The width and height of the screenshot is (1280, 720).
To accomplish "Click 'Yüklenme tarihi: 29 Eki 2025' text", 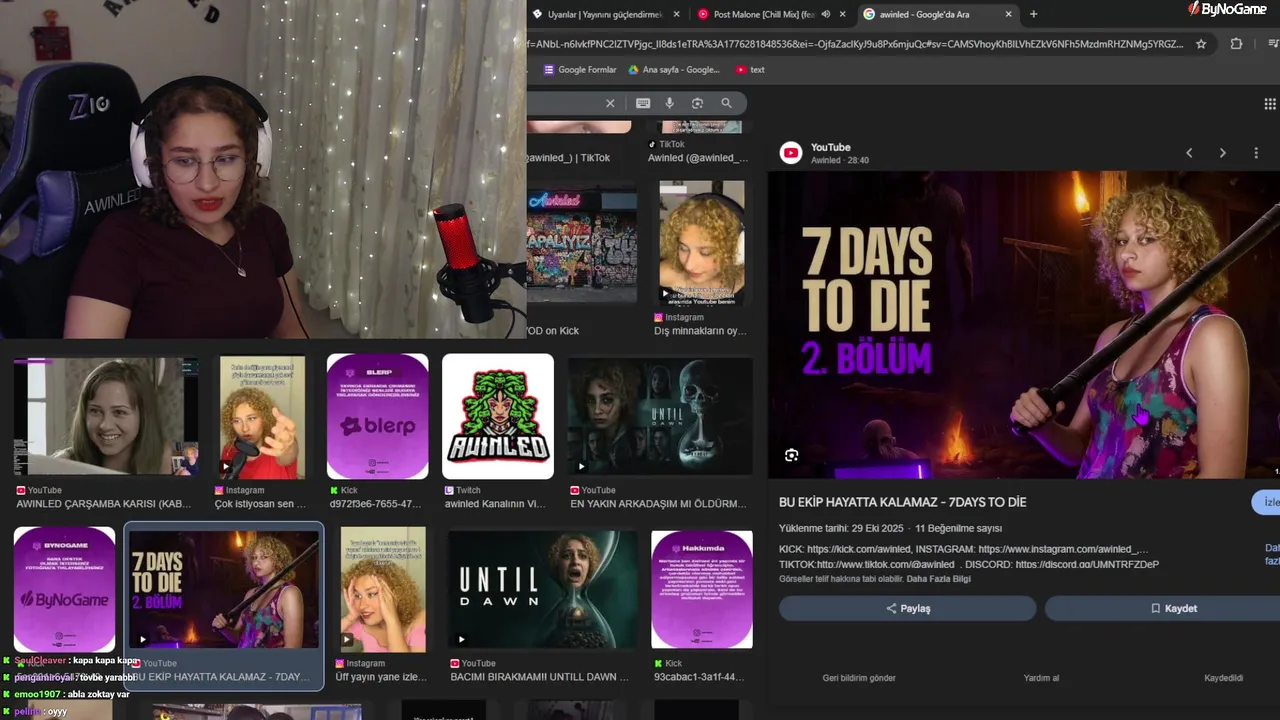I will (841, 528).
